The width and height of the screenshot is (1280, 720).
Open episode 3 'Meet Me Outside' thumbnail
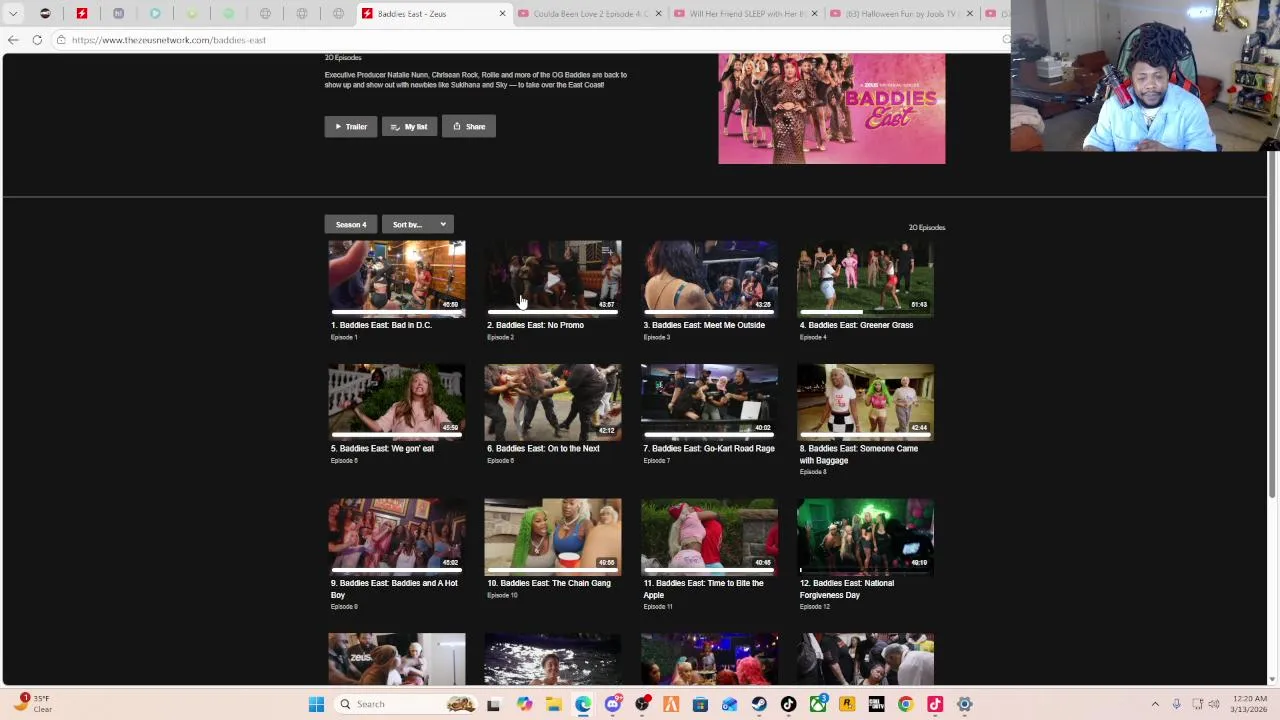(709, 277)
